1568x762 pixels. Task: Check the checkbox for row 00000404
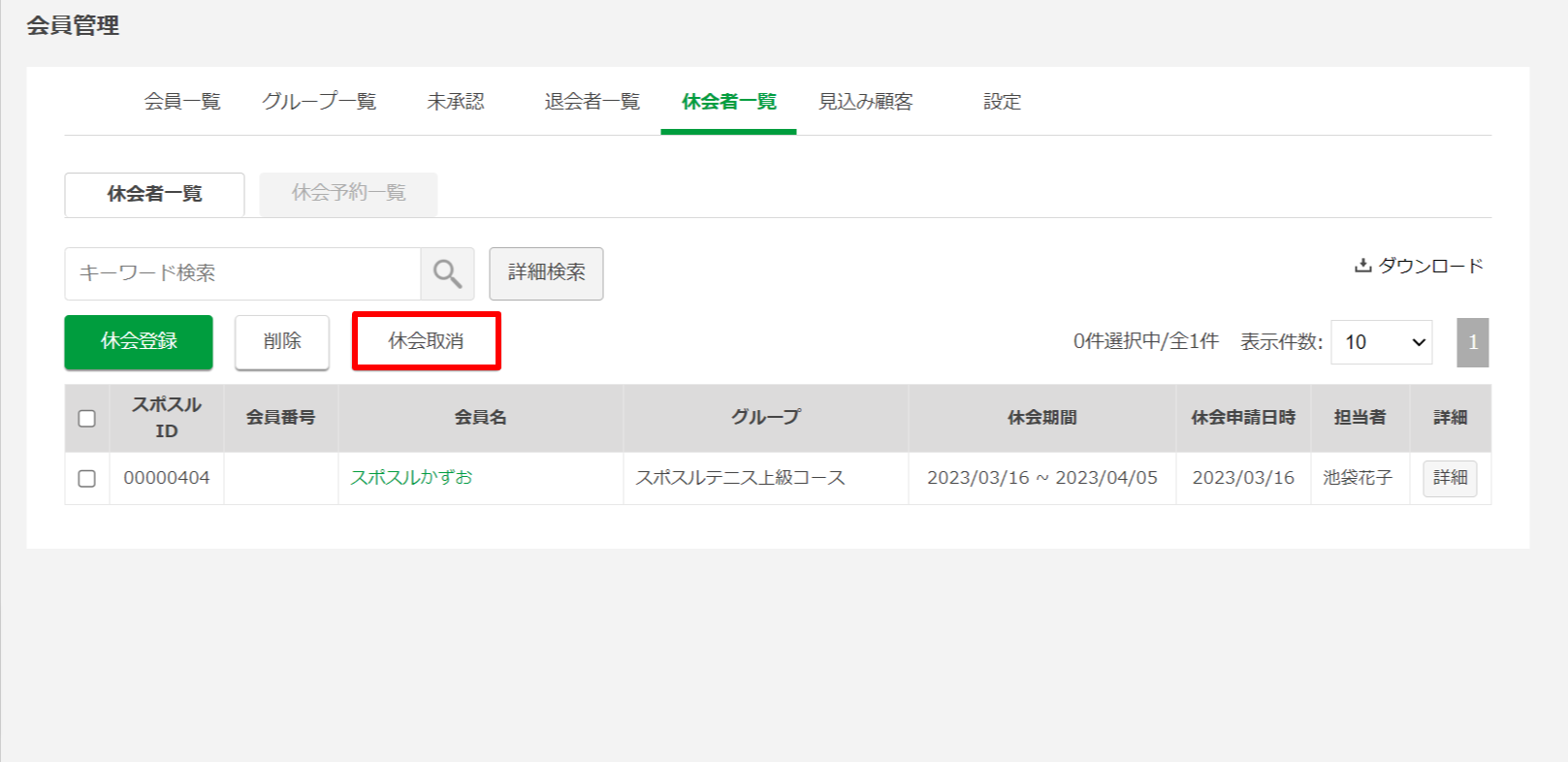coord(87,479)
